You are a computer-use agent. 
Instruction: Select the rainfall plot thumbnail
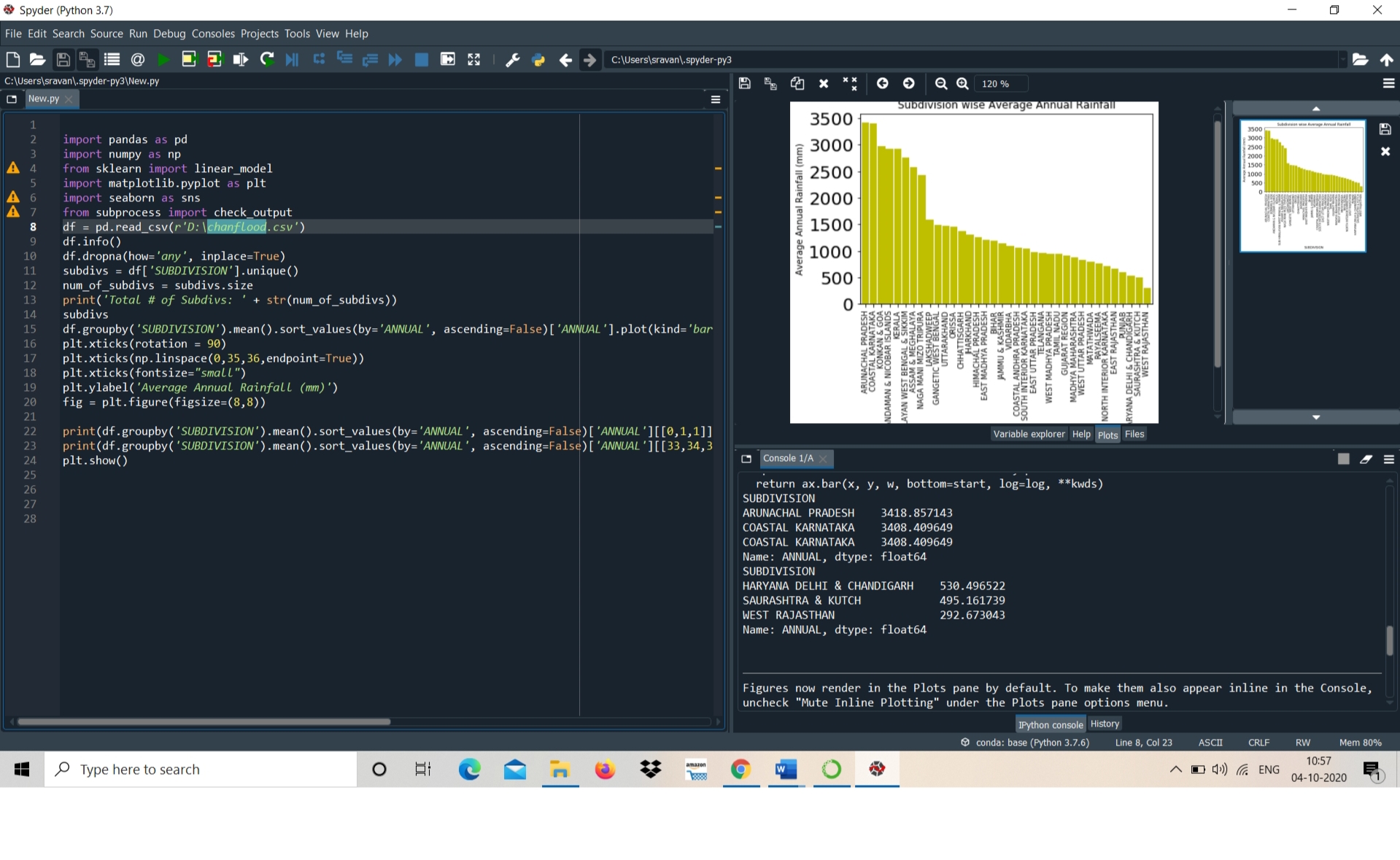tap(1302, 186)
